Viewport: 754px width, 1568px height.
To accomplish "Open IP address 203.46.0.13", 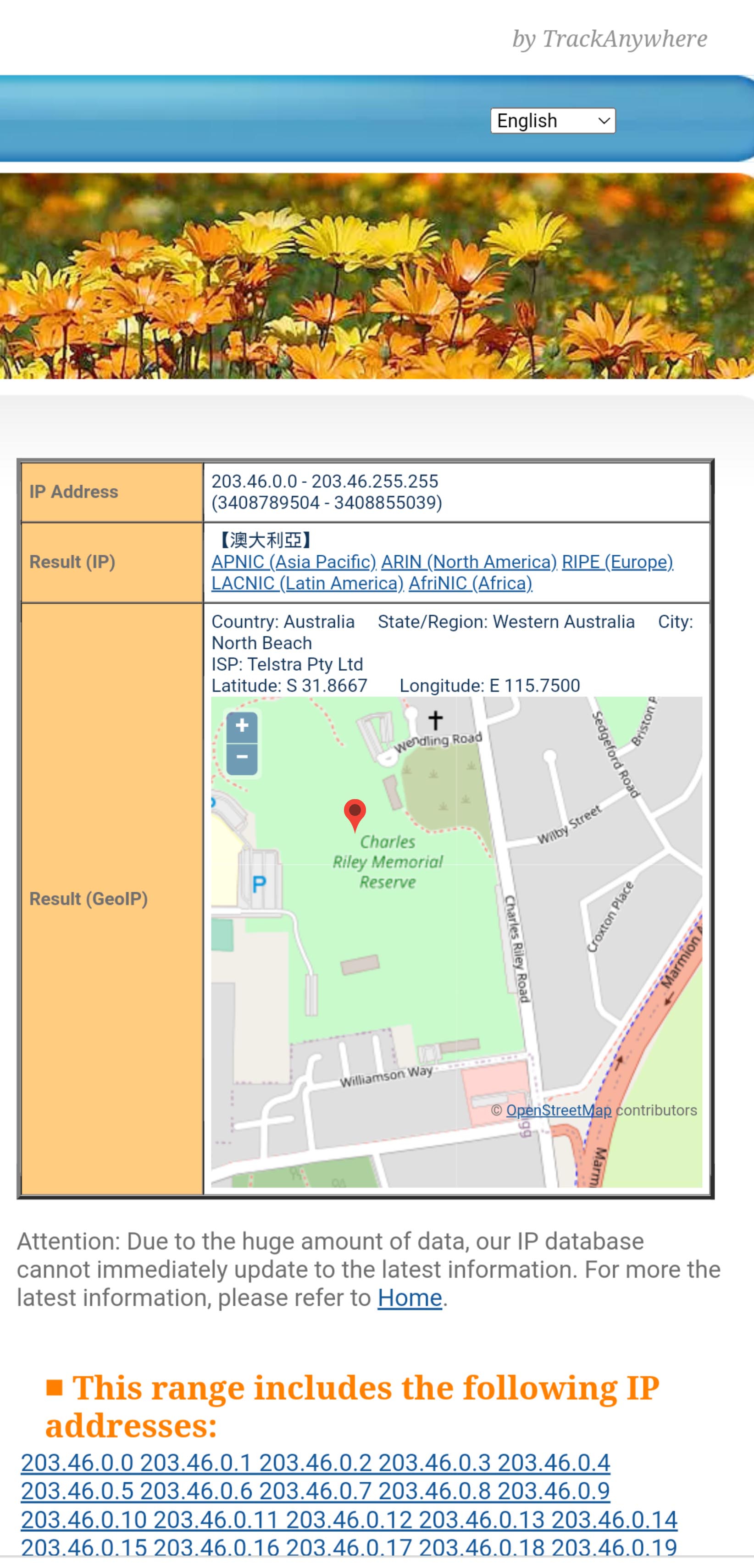I will pyautogui.click(x=482, y=1520).
